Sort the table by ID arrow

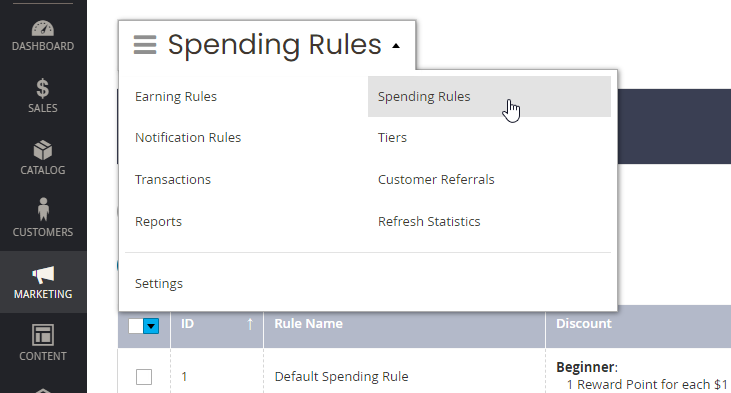250,324
